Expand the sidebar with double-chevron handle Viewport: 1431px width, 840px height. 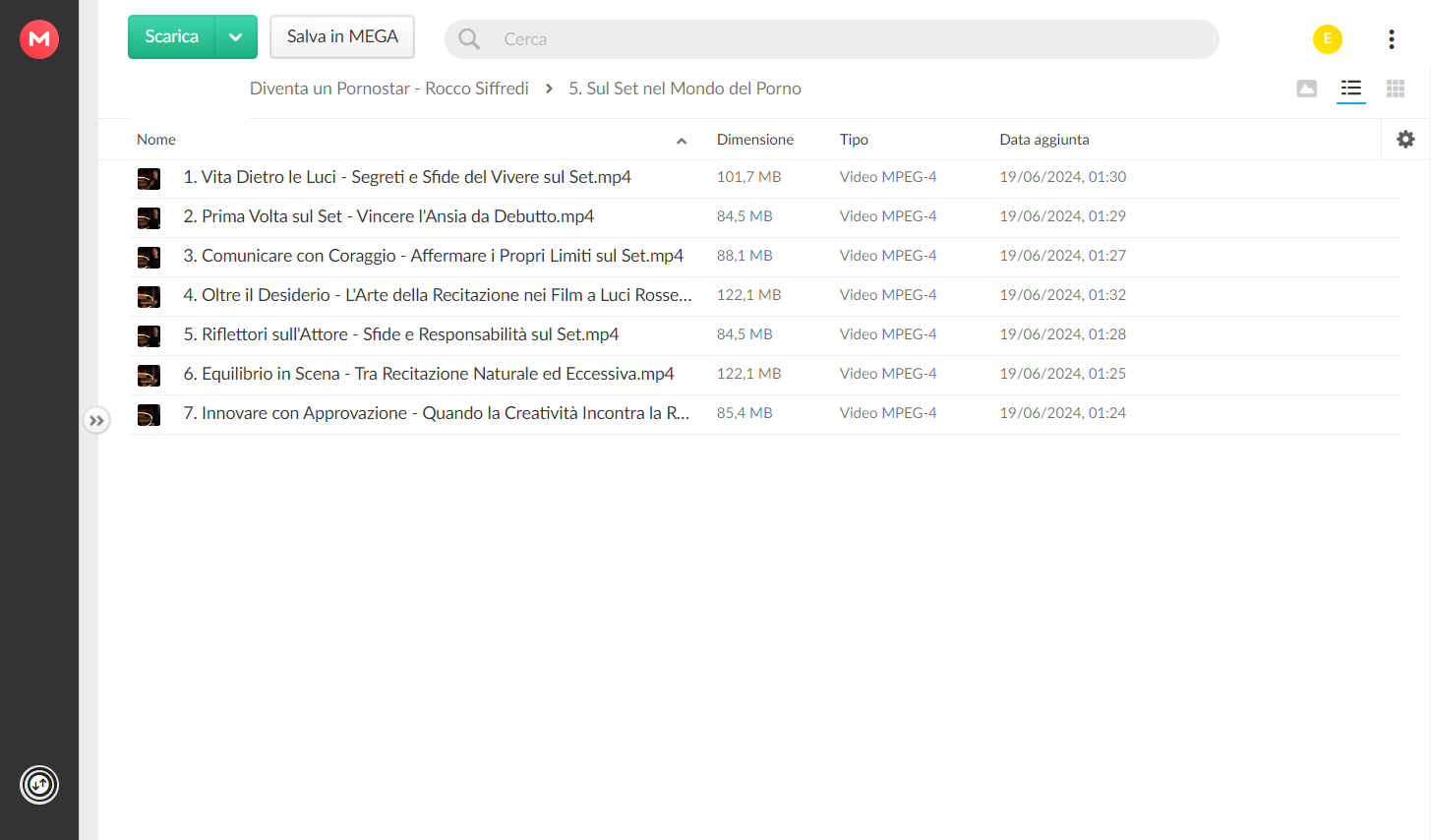click(96, 421)
